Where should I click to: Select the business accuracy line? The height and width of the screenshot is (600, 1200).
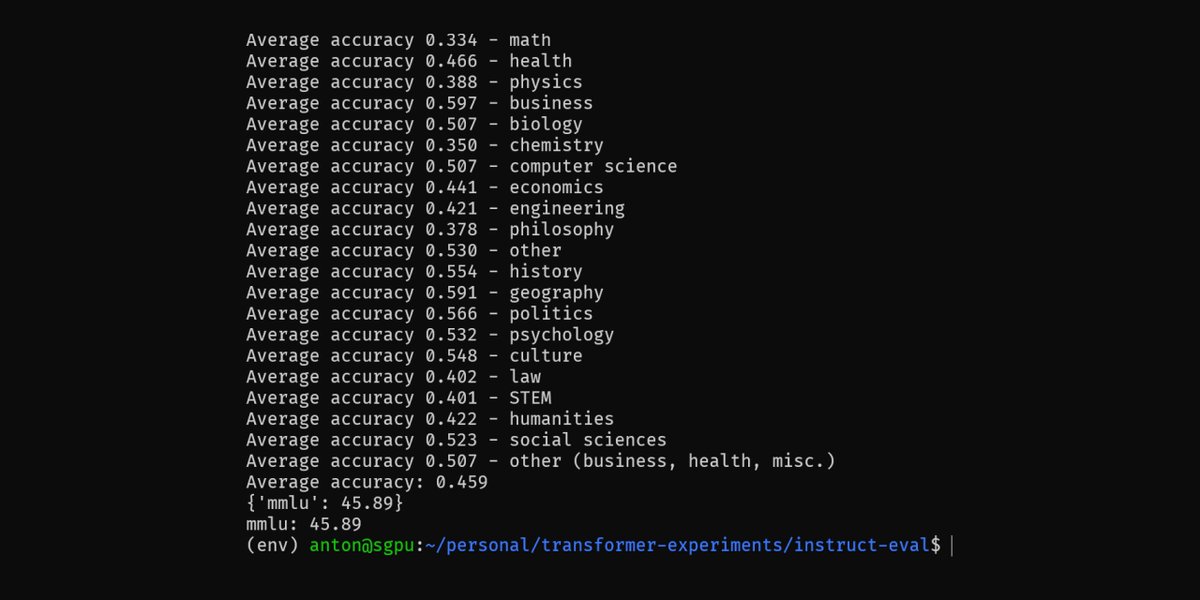(419, 103)
